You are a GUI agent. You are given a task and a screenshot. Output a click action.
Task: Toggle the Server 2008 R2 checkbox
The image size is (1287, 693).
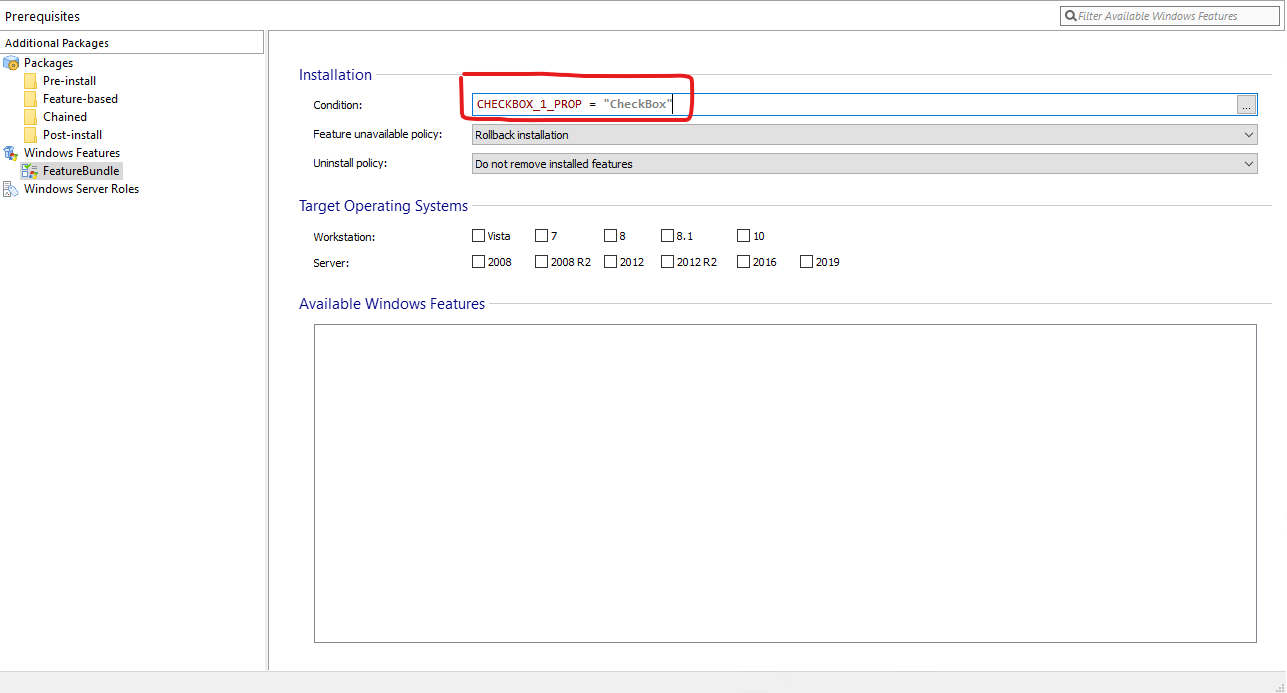pos(541,262)
